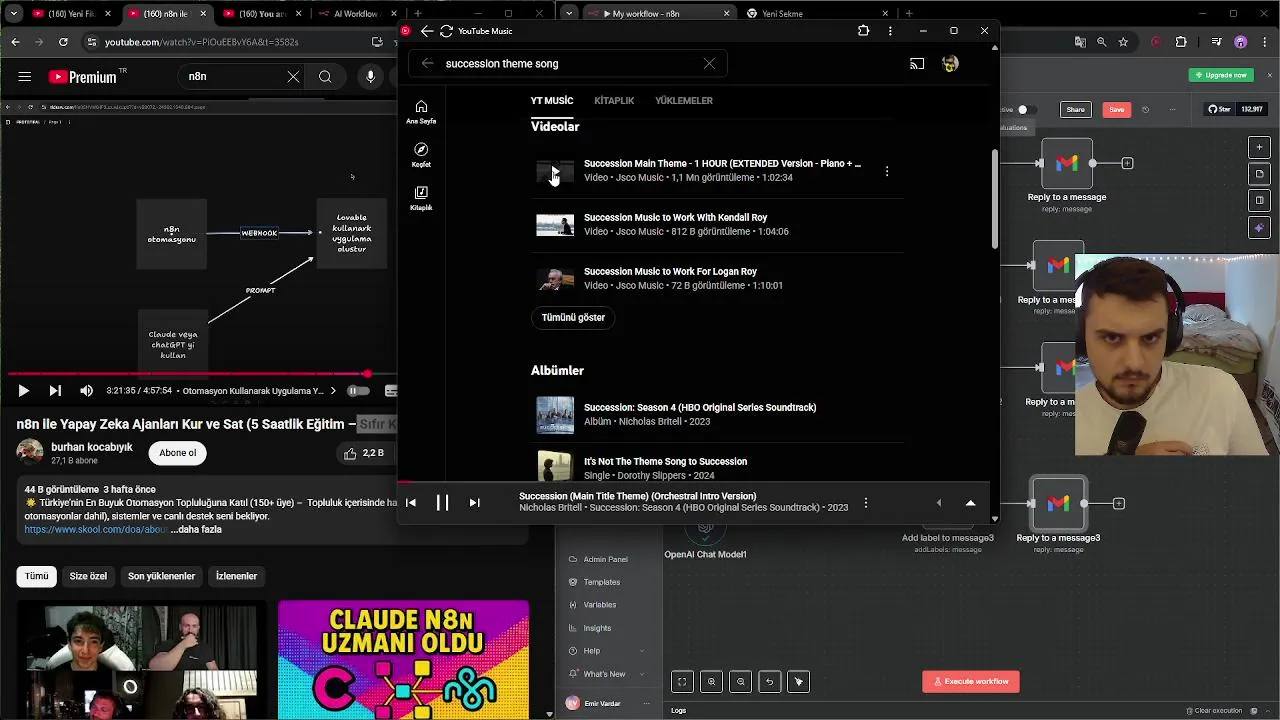Image resolution: width=1280 pixels, height=720 pixels.
Task: Click the n8n Save button
Action: (x=1117, y=110)
